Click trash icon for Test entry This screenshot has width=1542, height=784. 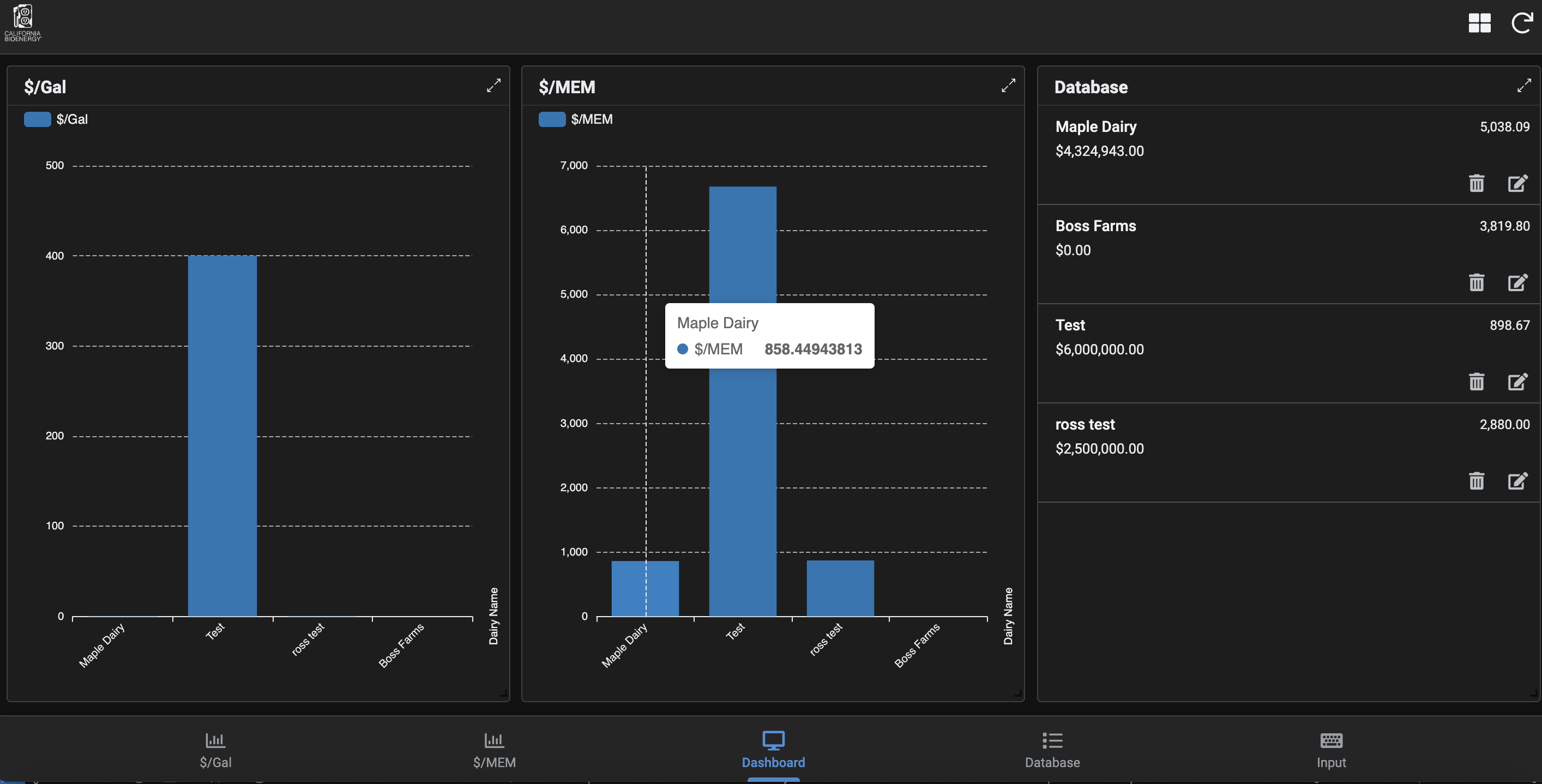pos(1476,382)
